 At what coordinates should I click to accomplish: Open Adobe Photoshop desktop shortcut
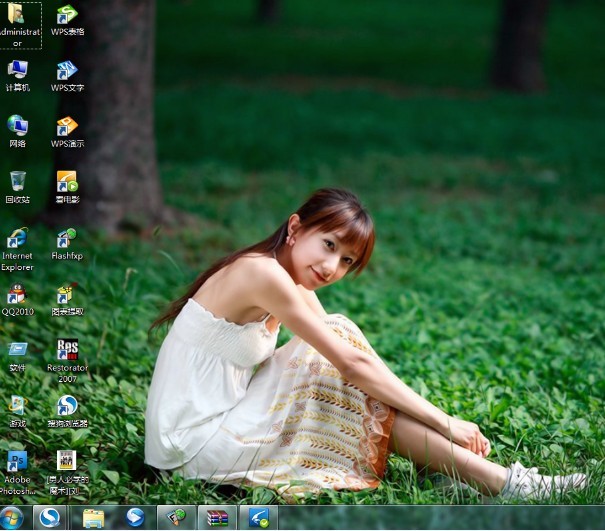(17, 462)
